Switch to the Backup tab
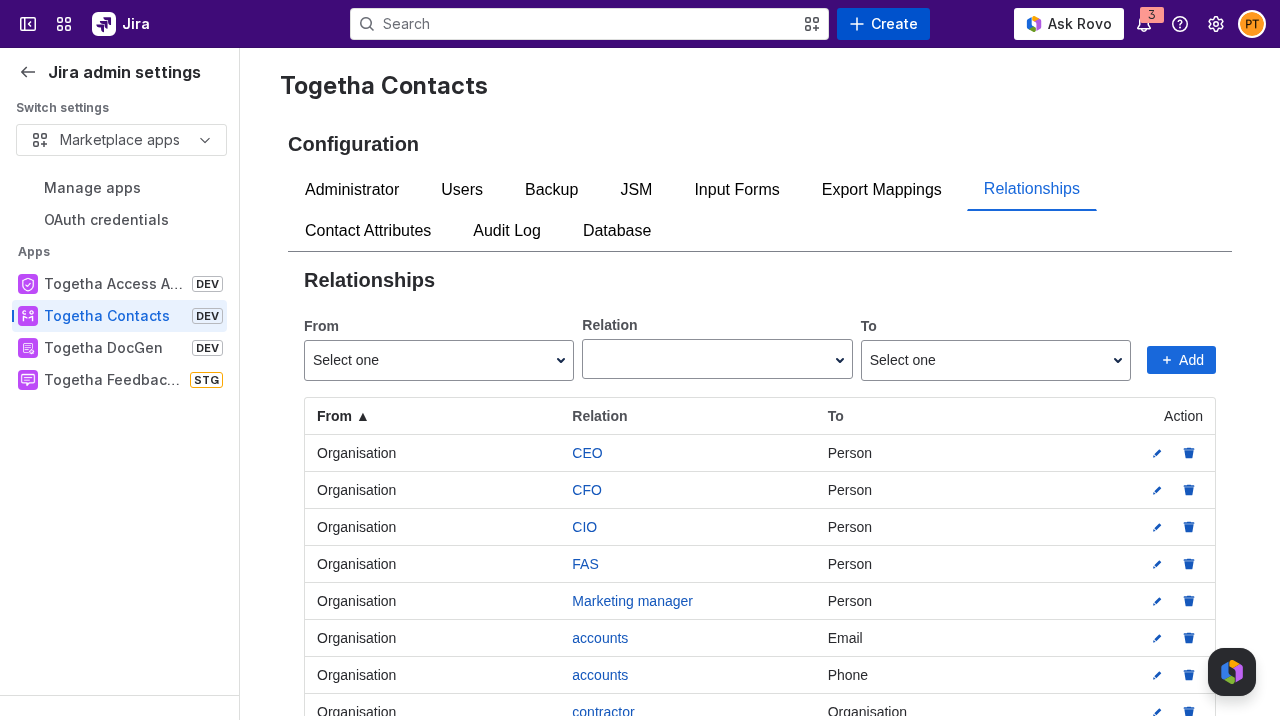The image size is (1280, 720). (x=552, y=190)
